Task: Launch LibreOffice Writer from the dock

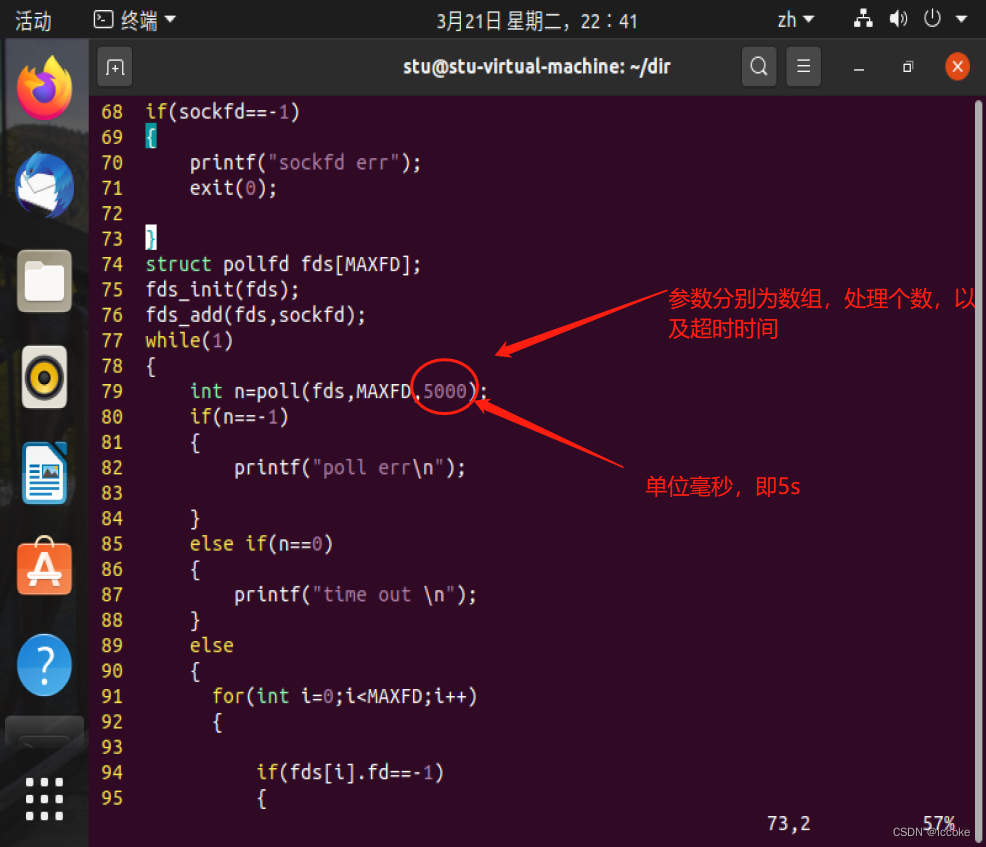Action: pyautogui.click(x=44, y=473)
